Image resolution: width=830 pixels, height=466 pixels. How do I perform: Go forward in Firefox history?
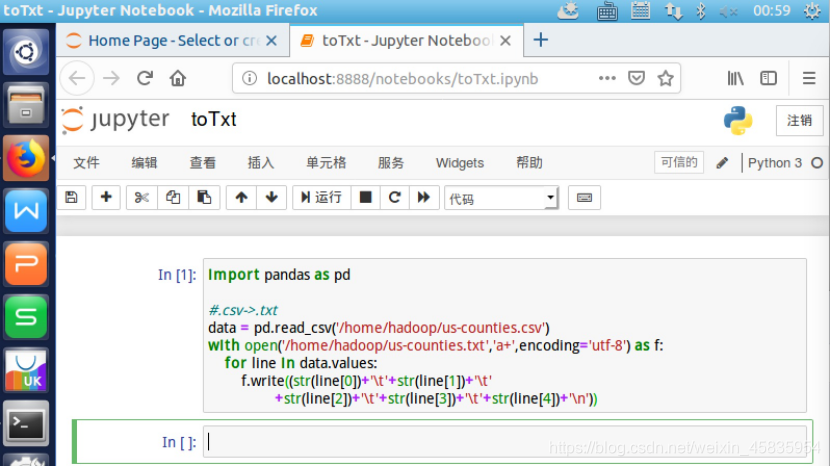coord(111,78)
